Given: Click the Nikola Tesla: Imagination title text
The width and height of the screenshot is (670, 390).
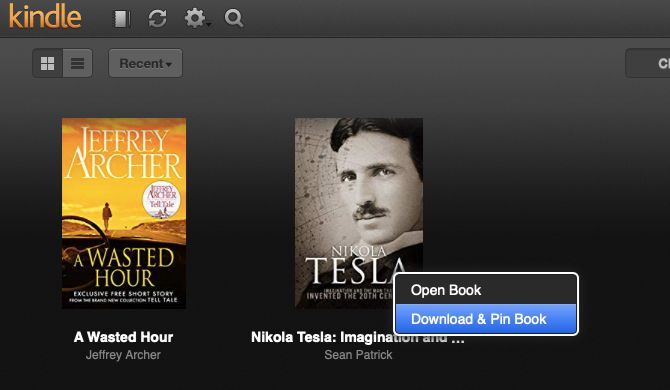Looking at the screenshot, I should coord(358,337).
